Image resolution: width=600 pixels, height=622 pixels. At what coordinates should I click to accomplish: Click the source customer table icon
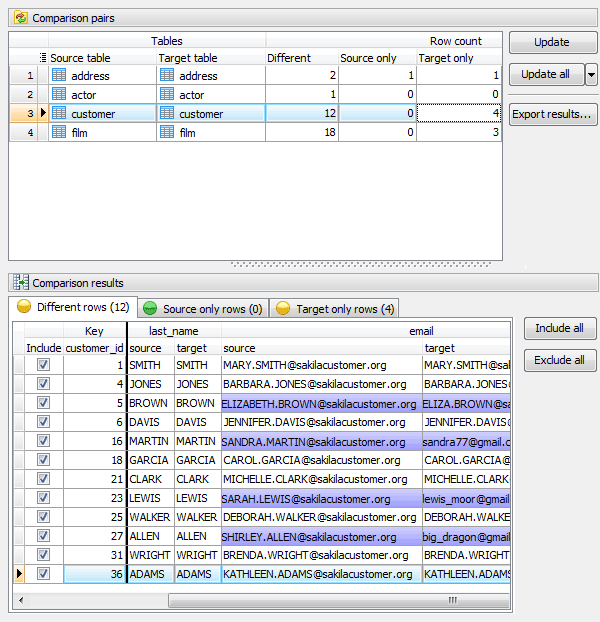[58, 114]
